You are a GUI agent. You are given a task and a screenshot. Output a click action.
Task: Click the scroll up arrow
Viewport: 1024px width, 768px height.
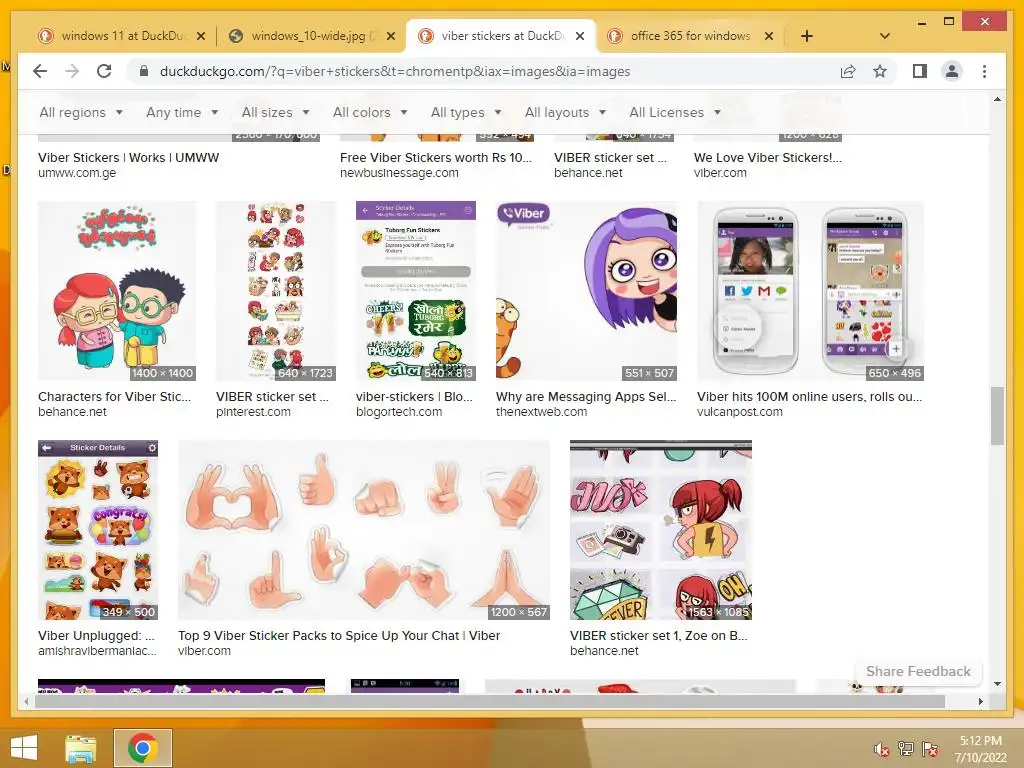point(997,99)
